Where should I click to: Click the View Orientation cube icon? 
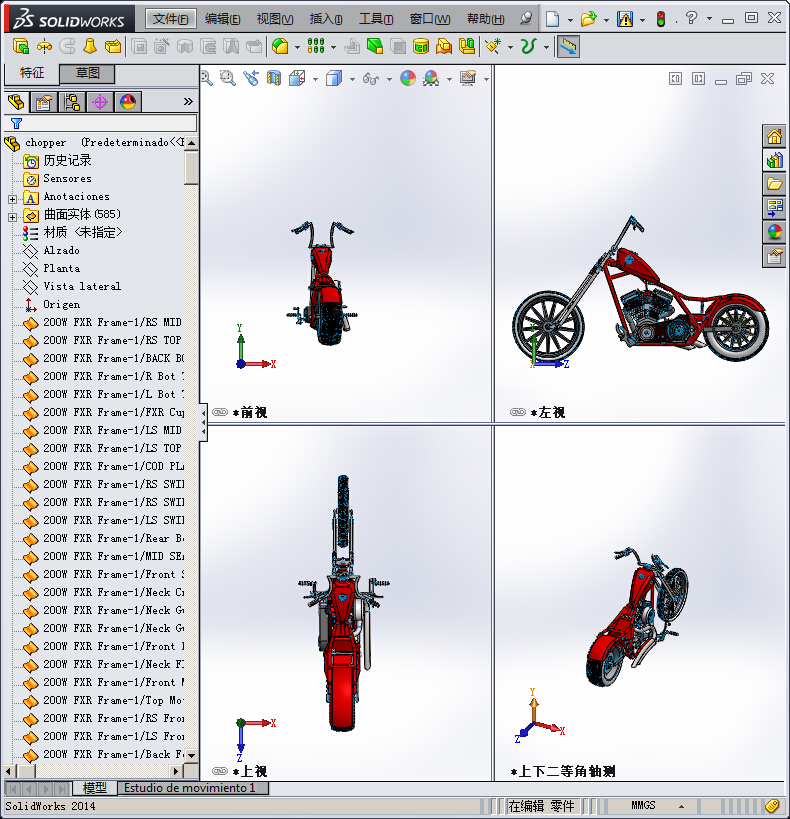pyautogui.click(x=297, y=78)
